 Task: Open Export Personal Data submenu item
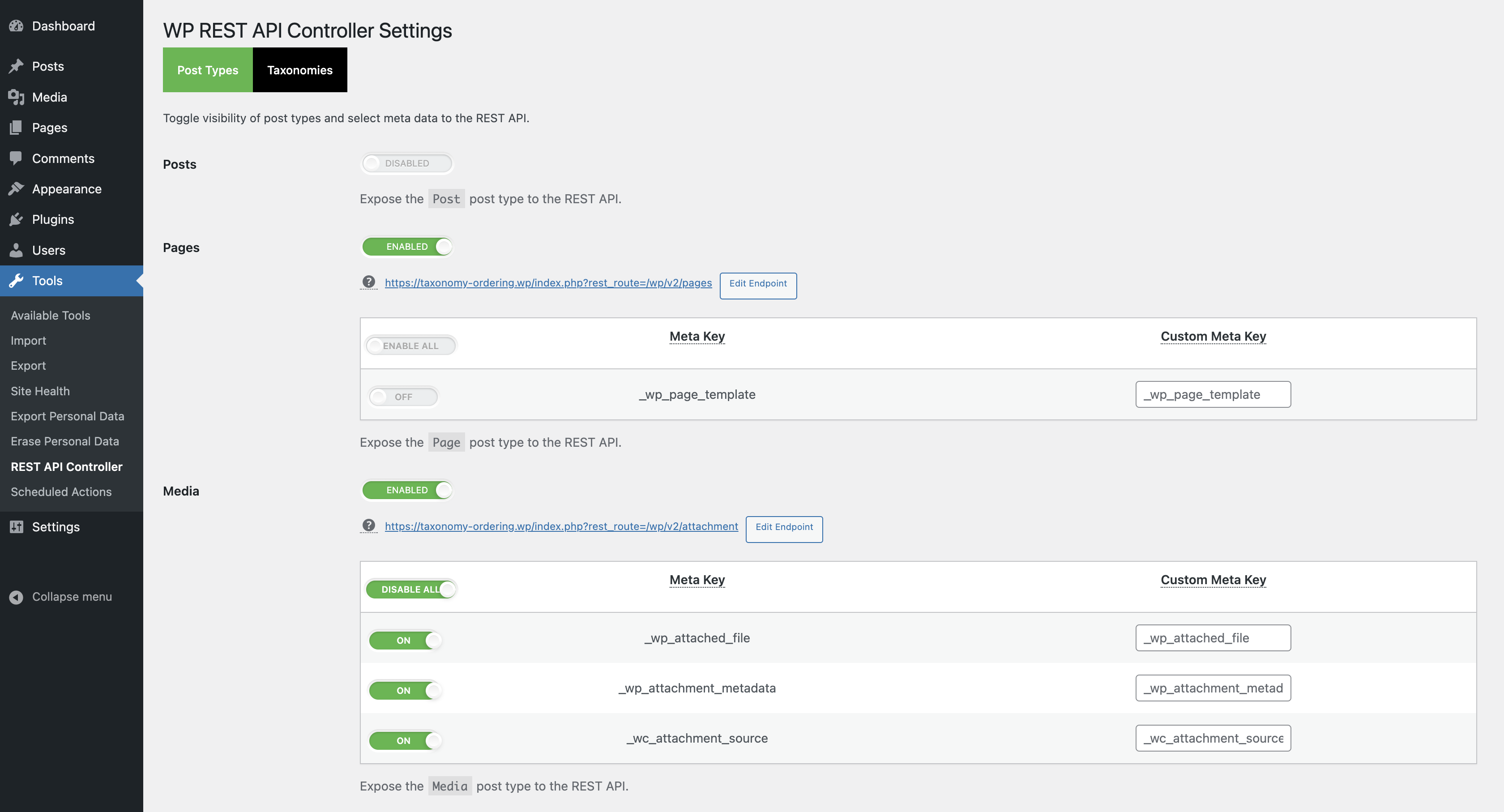tap(67, 416)
